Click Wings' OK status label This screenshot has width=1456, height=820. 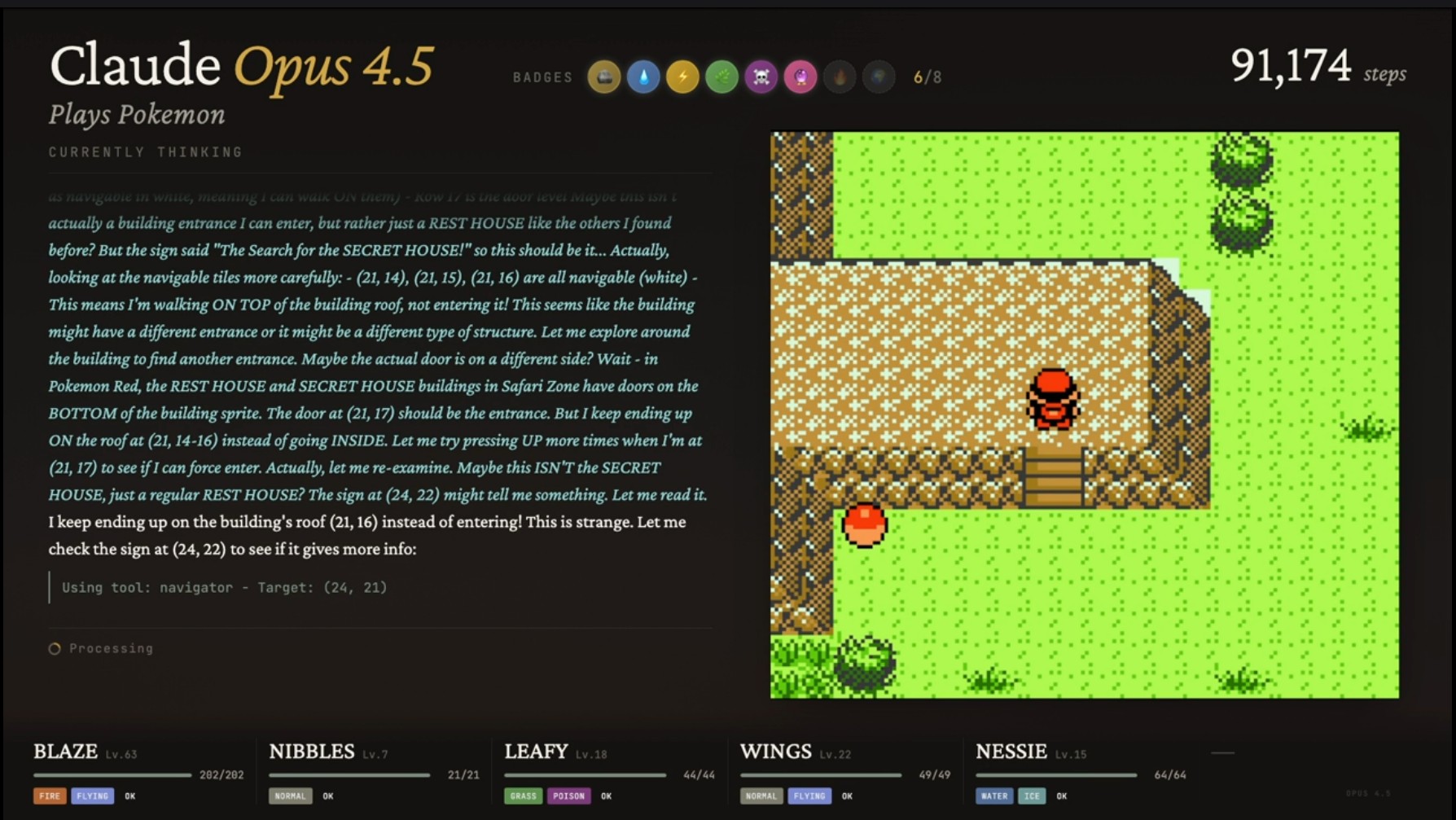(847, 796)
